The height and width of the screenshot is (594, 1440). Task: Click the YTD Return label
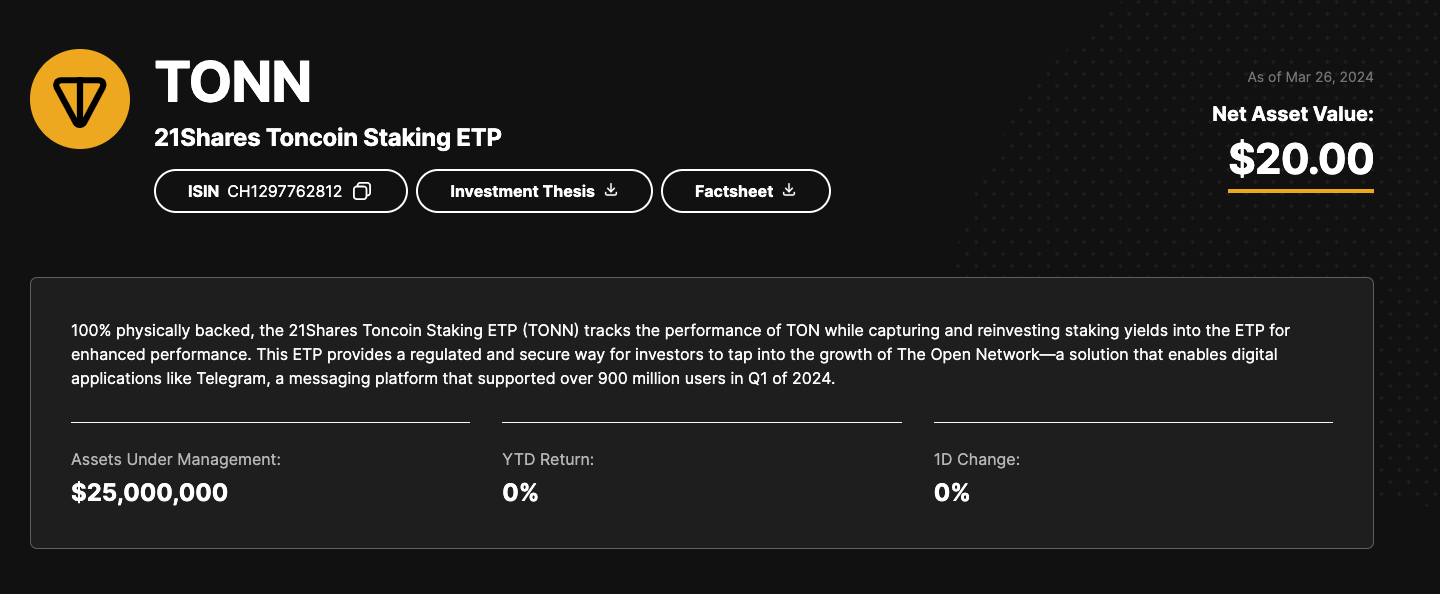coord(548,460)
